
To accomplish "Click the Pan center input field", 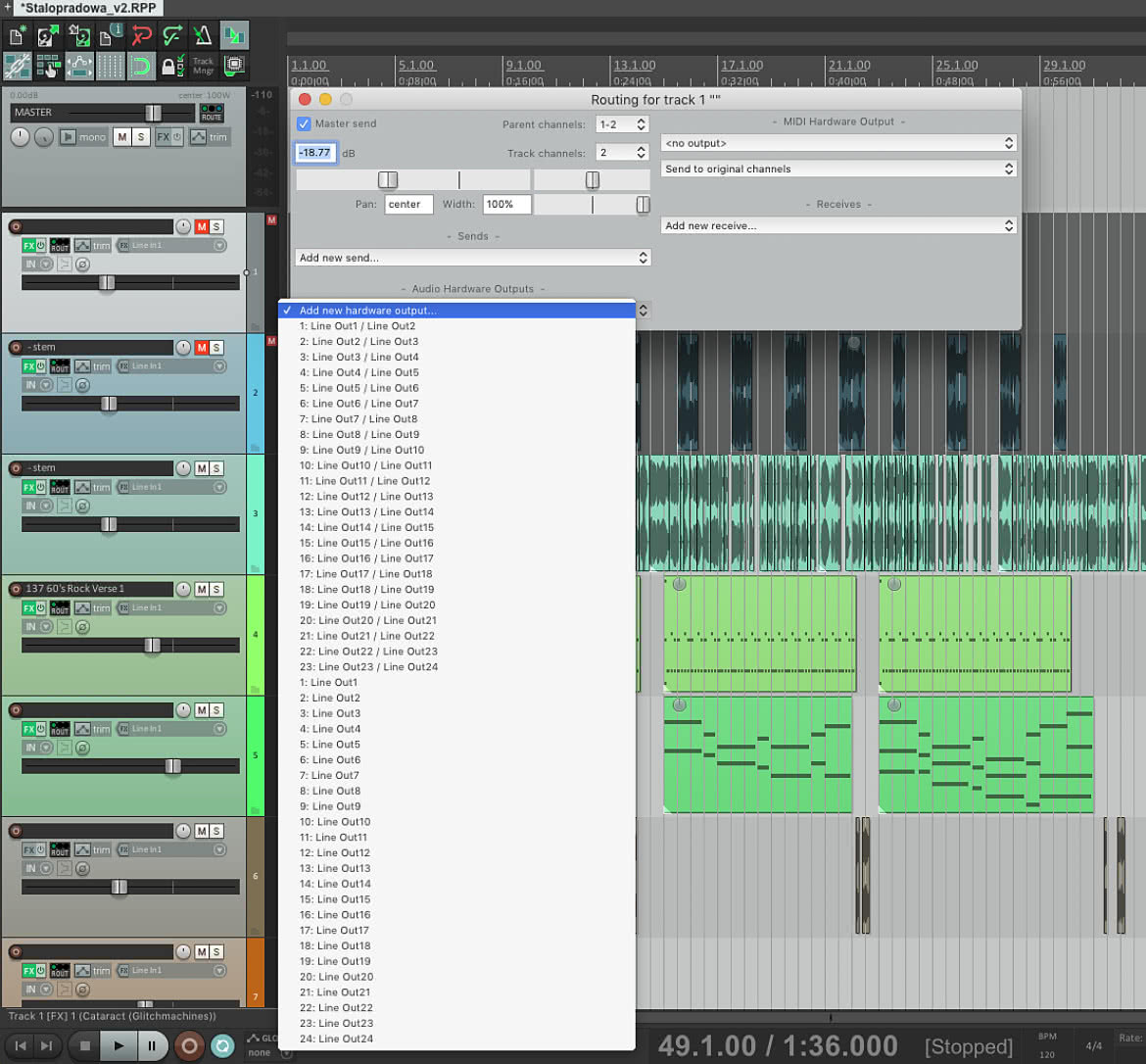I will click(x=408, y=204).
